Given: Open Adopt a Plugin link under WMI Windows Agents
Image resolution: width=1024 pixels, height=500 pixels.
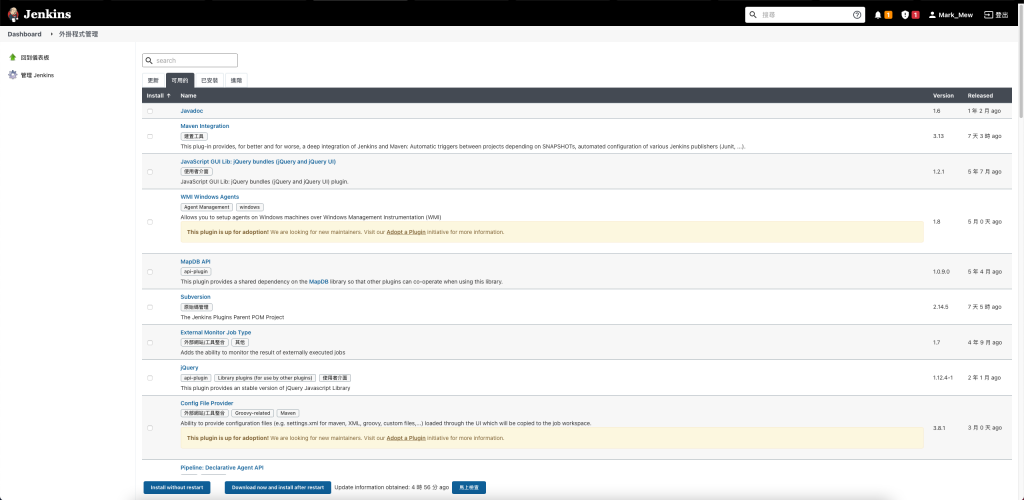Looking at the screenshot, I should point(406,232).
